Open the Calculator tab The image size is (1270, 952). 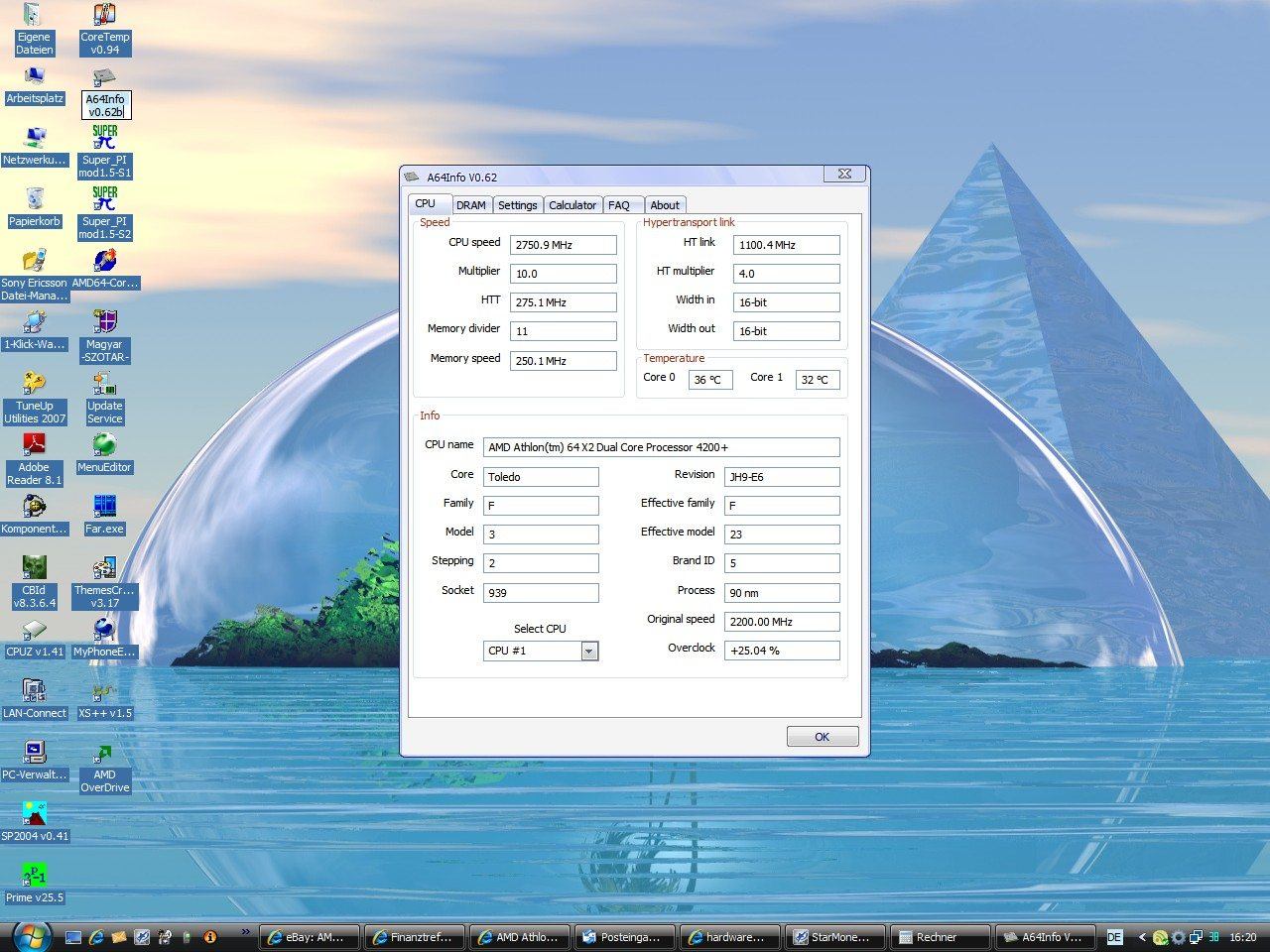(x=572, y=205)
